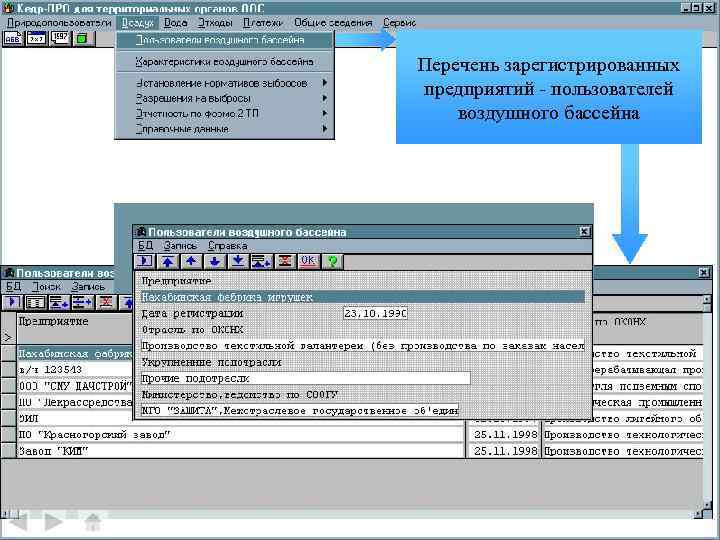Open the Сервис menu
This screenshot has width=720, height=540.
point(399,22)
